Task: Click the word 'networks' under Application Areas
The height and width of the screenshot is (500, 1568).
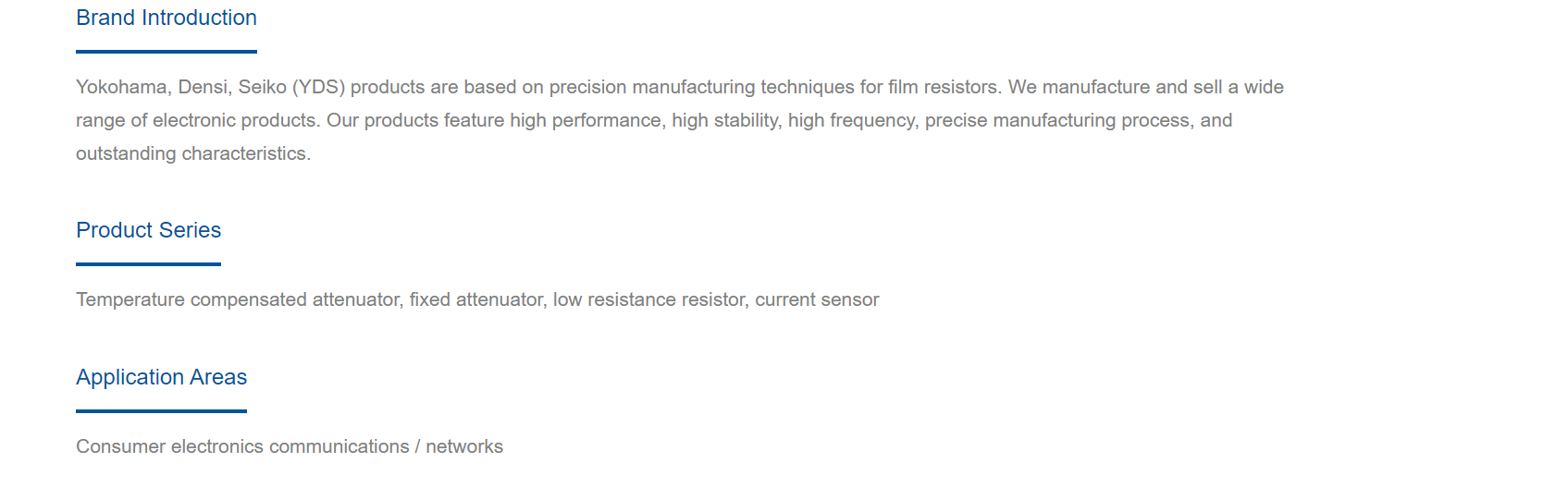Action: tap(464, 446)
